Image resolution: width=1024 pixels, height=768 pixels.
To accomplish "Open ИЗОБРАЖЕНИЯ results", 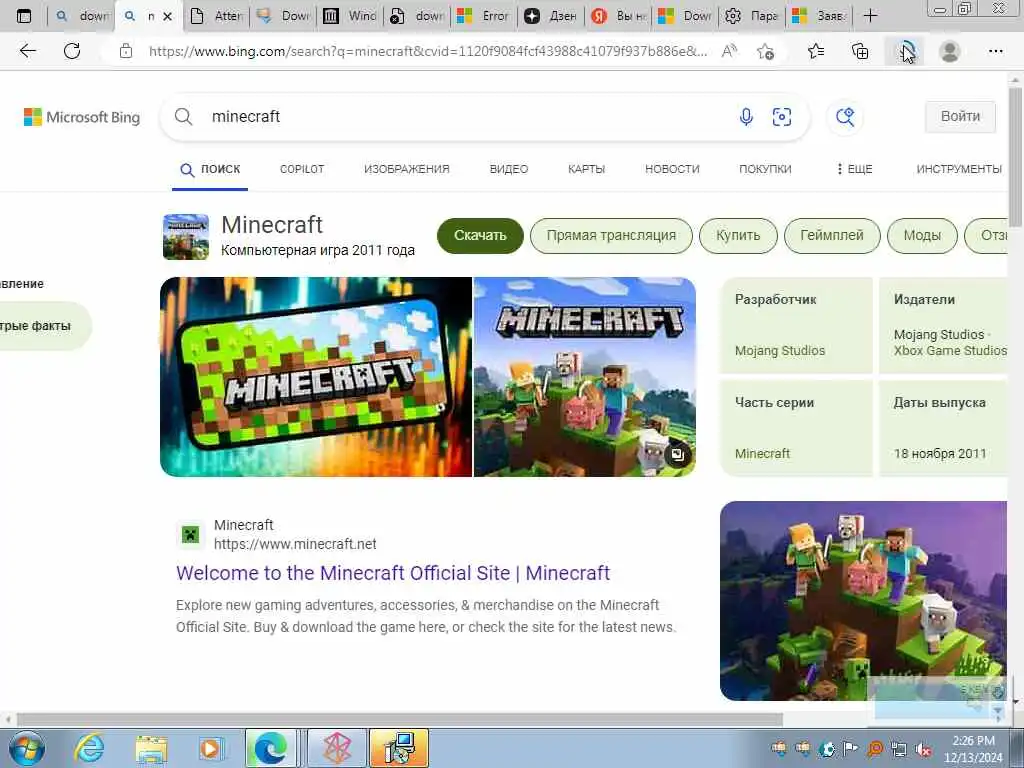I will point(406,169).
